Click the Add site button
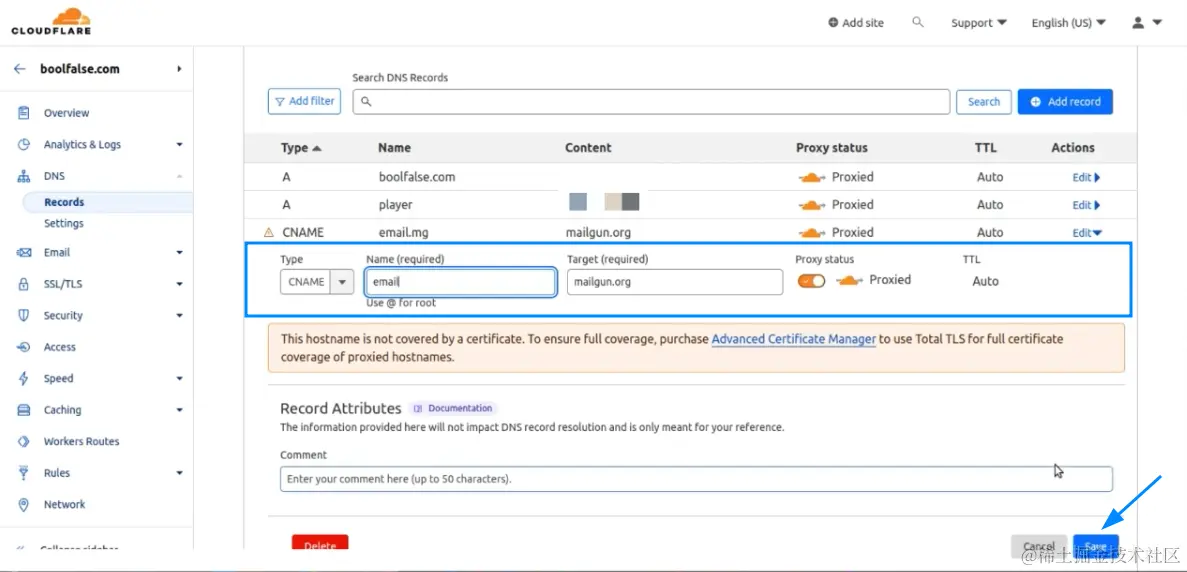 [x=855, y=23]
